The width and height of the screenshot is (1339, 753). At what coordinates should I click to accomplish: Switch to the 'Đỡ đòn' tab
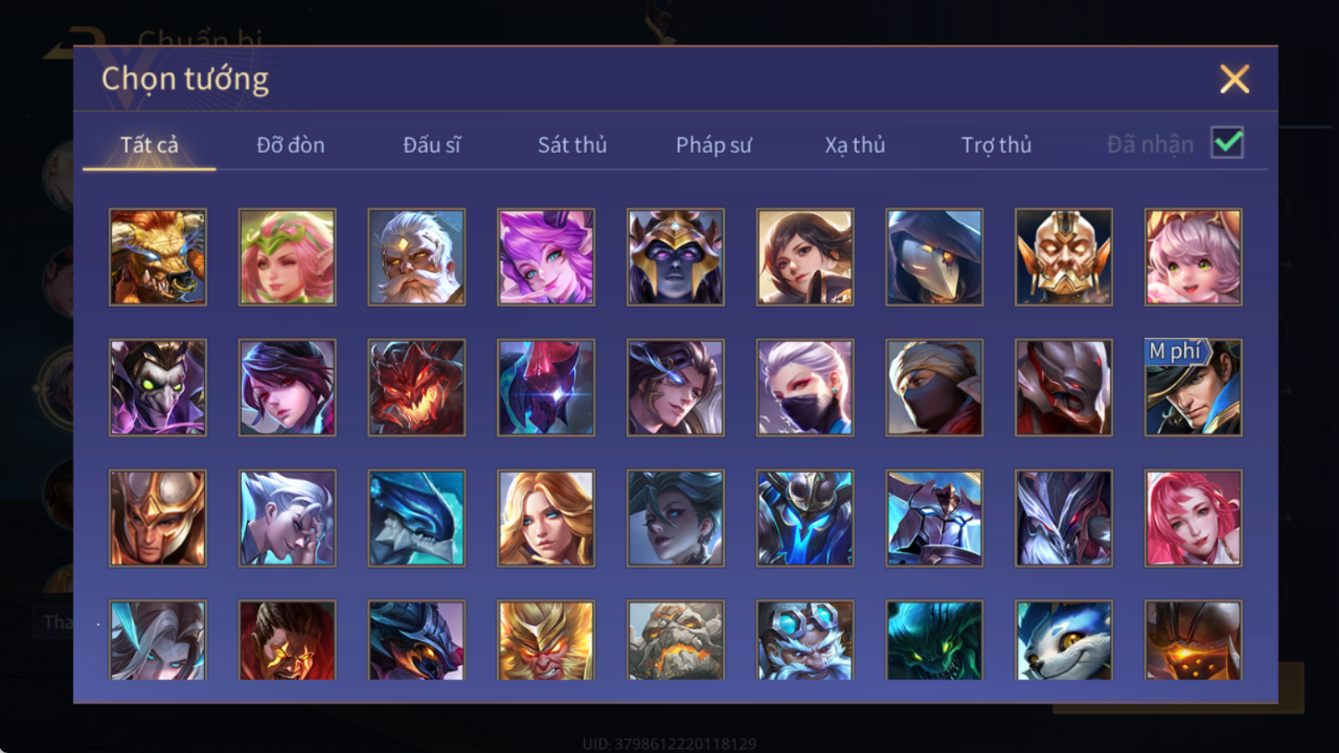(291, 145)
